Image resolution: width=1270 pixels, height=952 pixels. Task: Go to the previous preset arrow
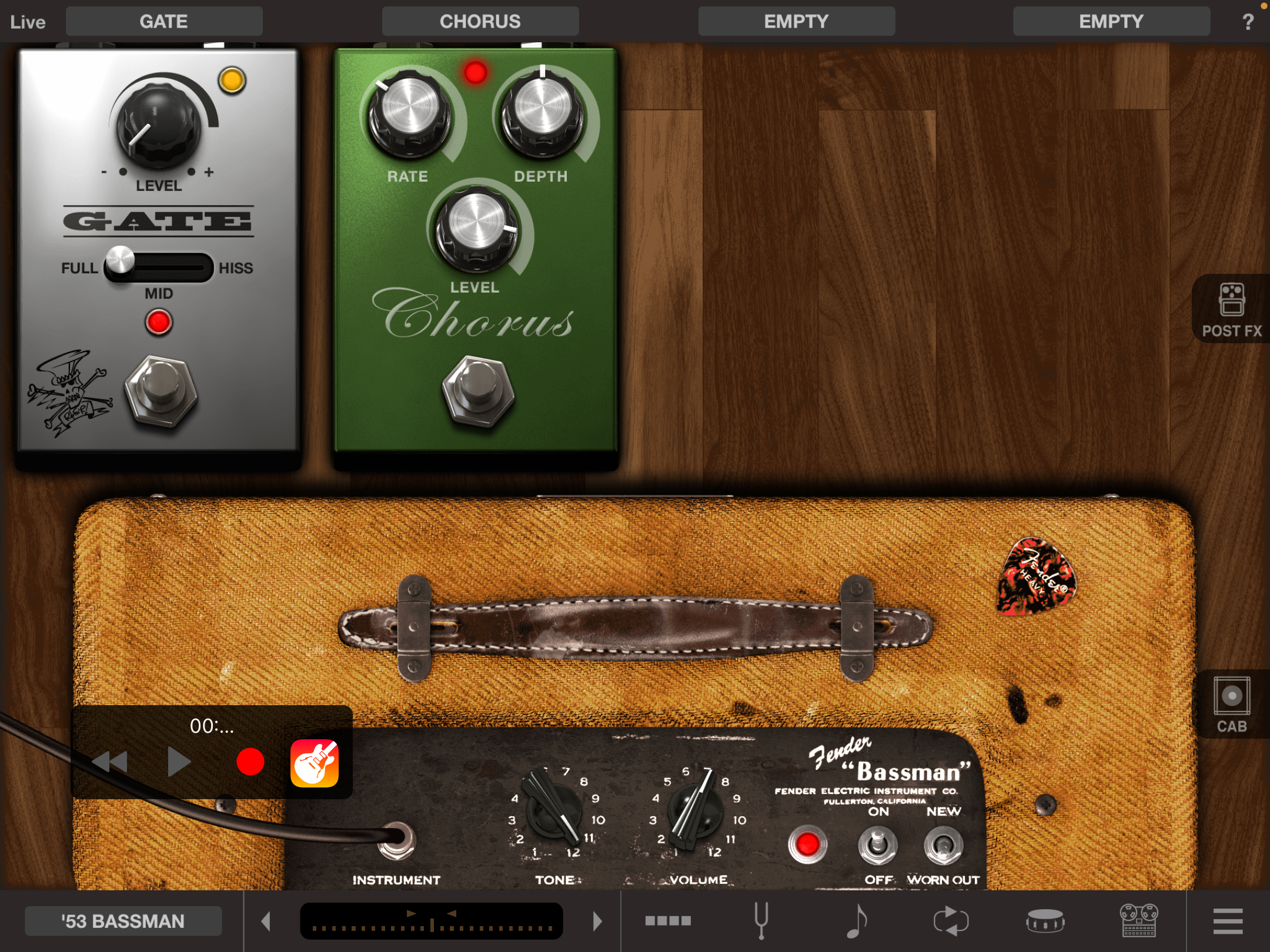[266, 921]
